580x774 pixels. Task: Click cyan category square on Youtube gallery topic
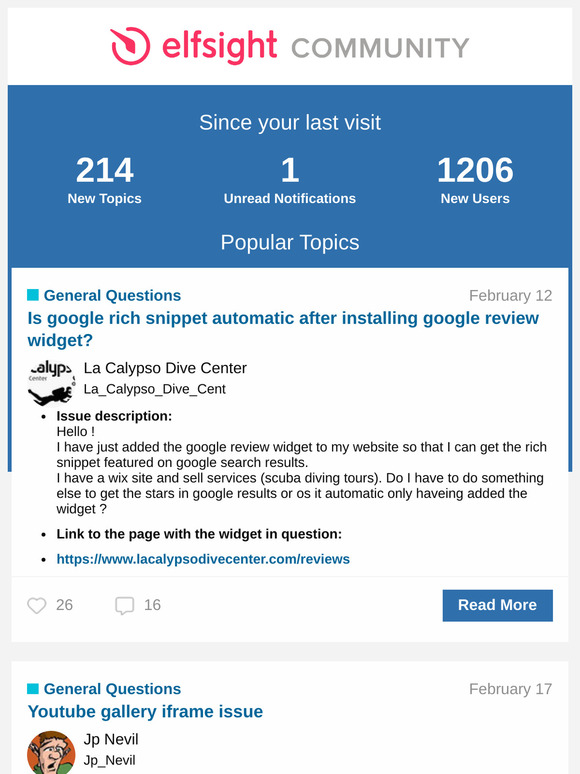[x=33, y=689]
